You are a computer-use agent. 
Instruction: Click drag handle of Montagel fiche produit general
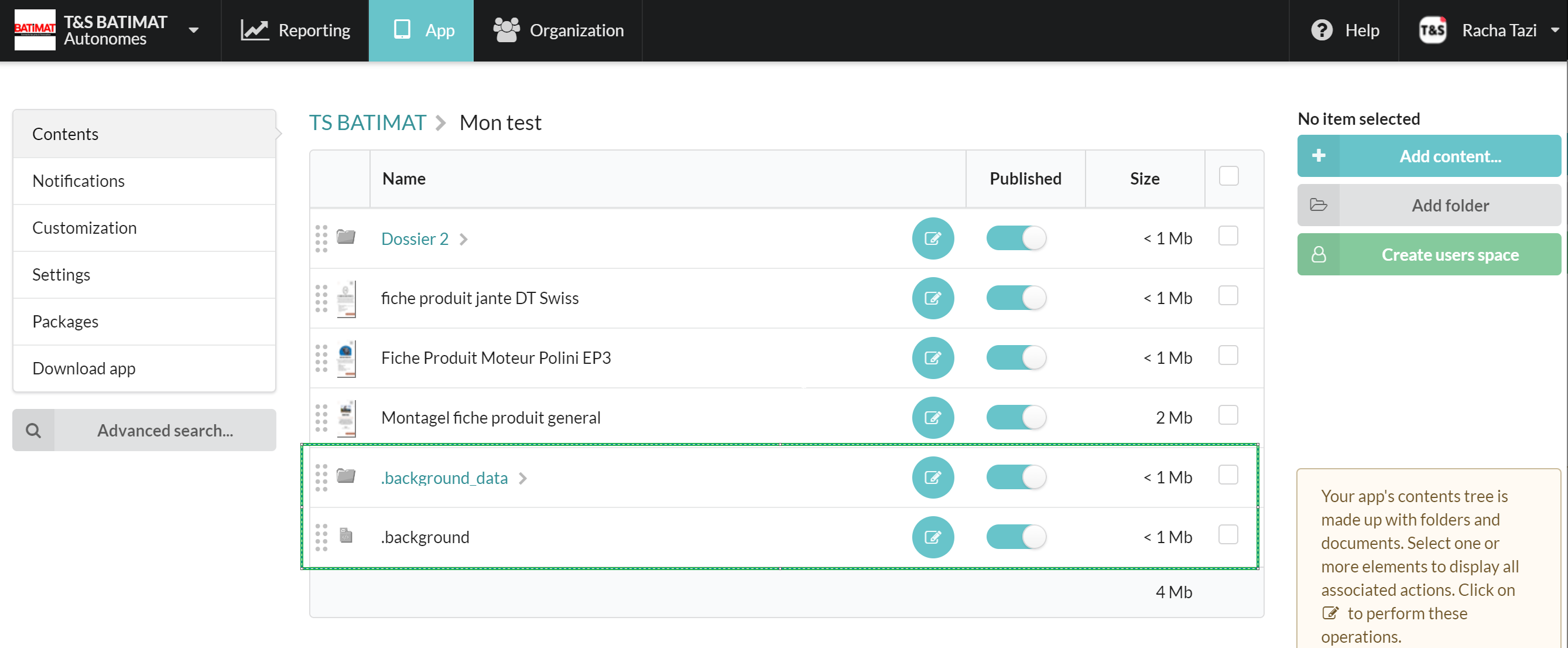tap(321, 417)
